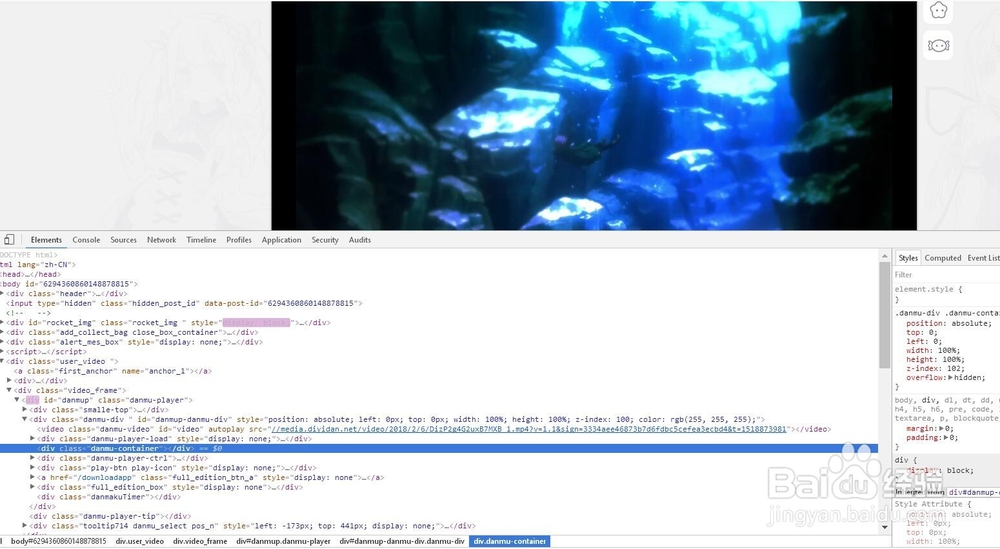The height and width of the screenshot is (549, 1000).
Task: Expand the add_collect_bag div node
Action: coord(2,332)
